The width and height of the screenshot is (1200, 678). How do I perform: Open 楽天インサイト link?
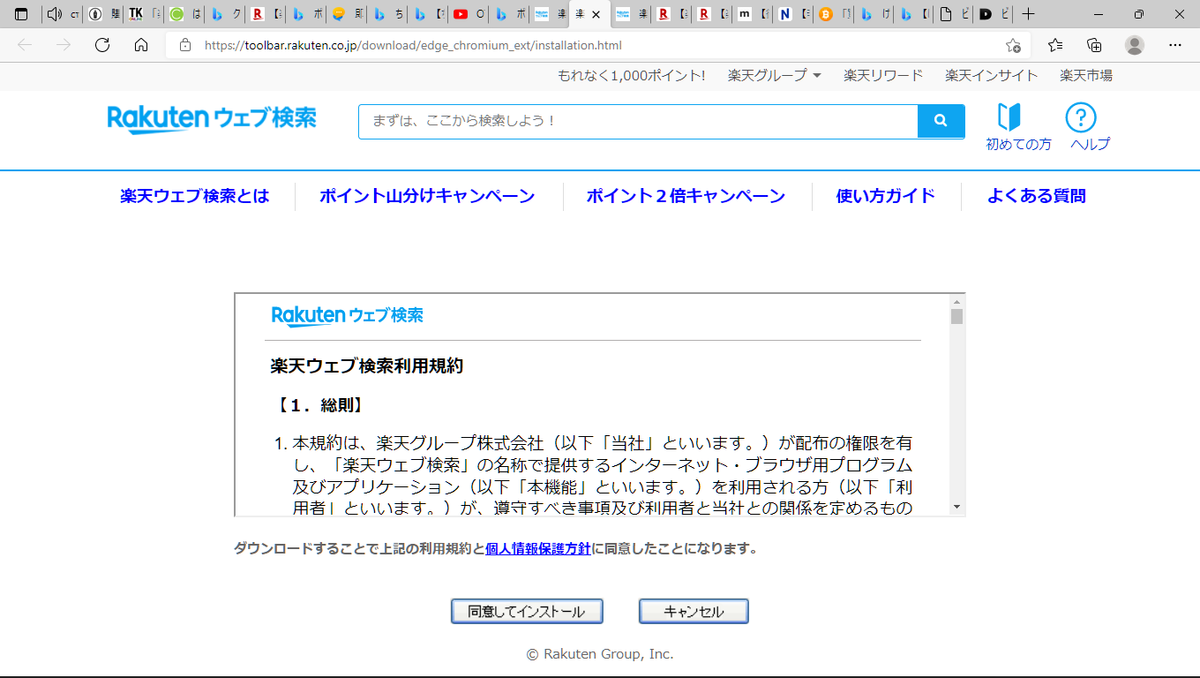(x=991, y=75)
